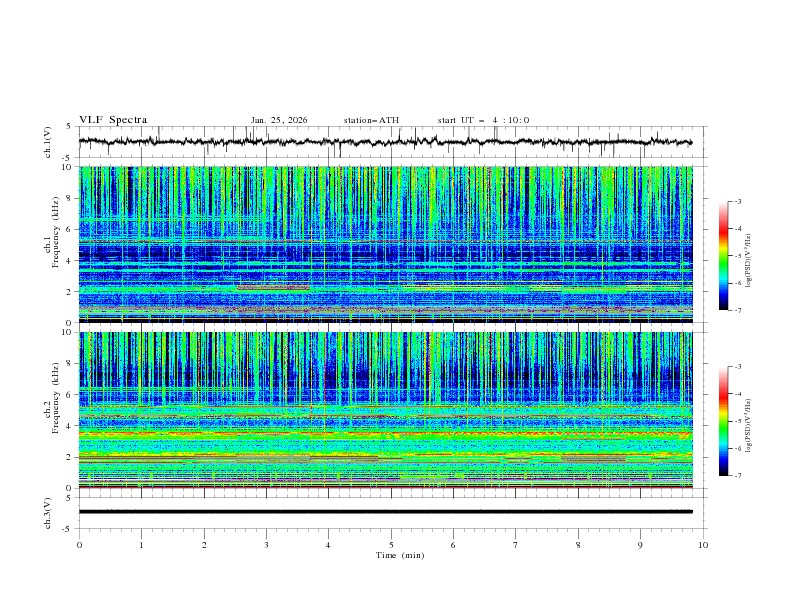Screen dimensions: 792x612
Task: Click the "1" tick on Time axis
Action: (x=141, y=545)
